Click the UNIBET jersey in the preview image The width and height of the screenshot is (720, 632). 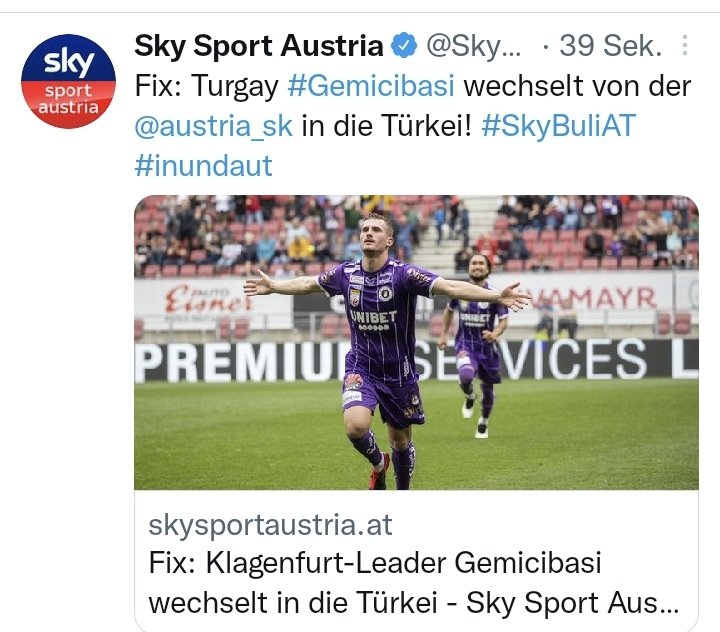pos(374,319)
